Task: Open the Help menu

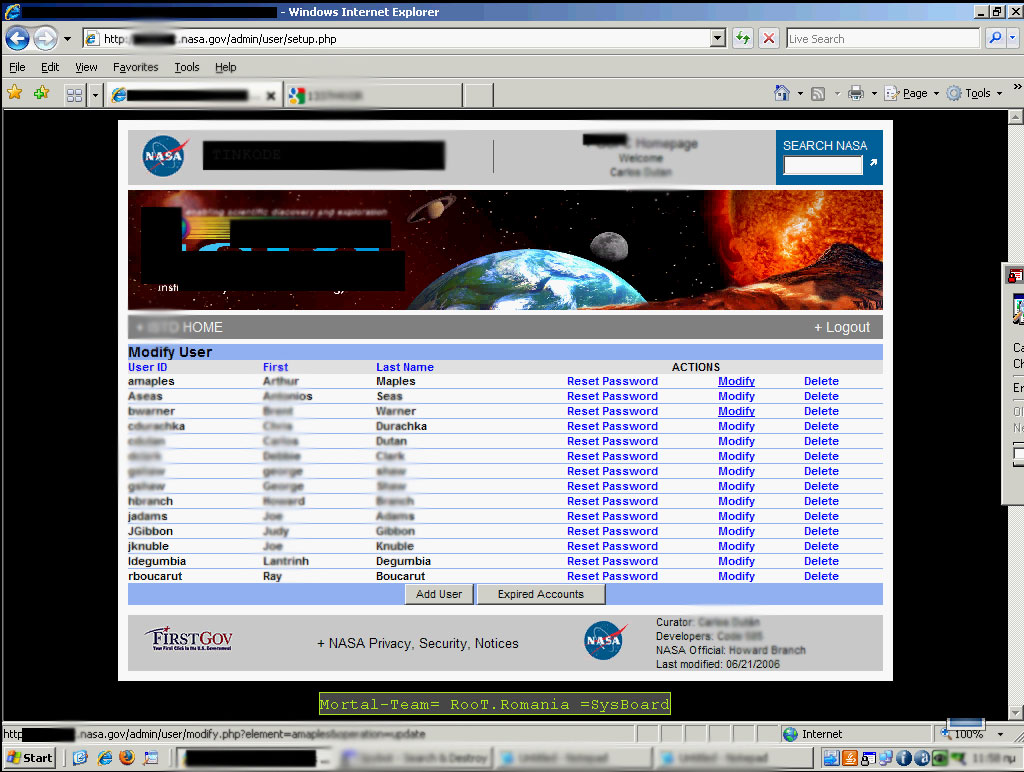Action: click(225, 67)
